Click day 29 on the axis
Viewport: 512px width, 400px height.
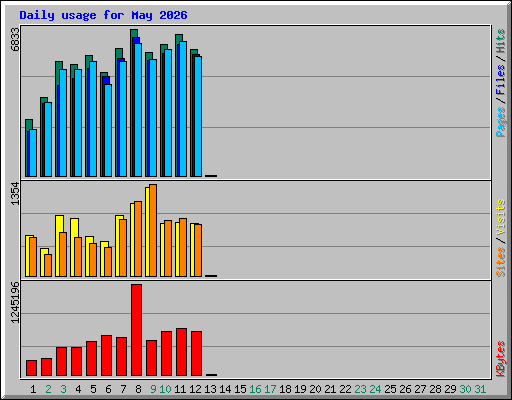450,389
